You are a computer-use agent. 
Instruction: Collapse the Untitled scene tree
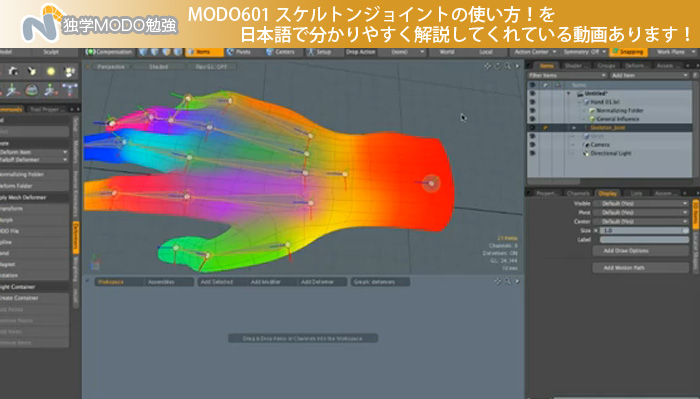coord(569,94)
